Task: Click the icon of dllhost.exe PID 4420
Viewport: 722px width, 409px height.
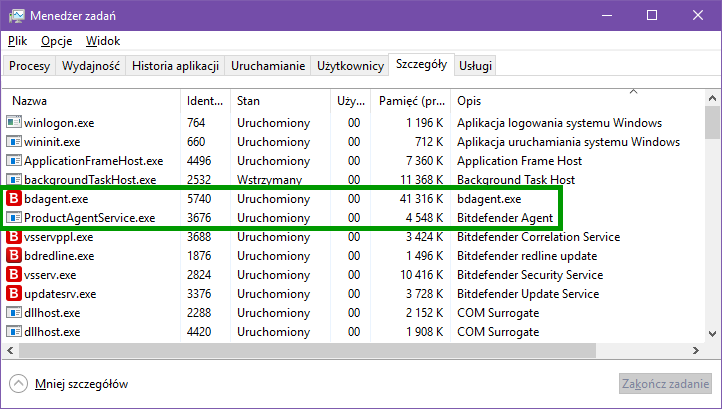Action: click(x=14, y=332)
